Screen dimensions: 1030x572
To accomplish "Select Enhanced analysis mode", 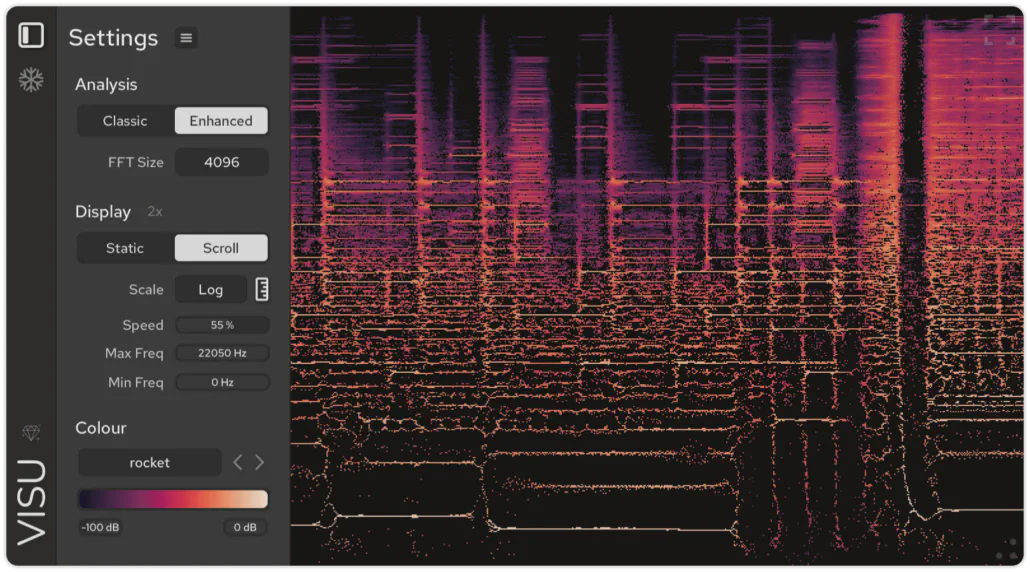I will 221,121.
